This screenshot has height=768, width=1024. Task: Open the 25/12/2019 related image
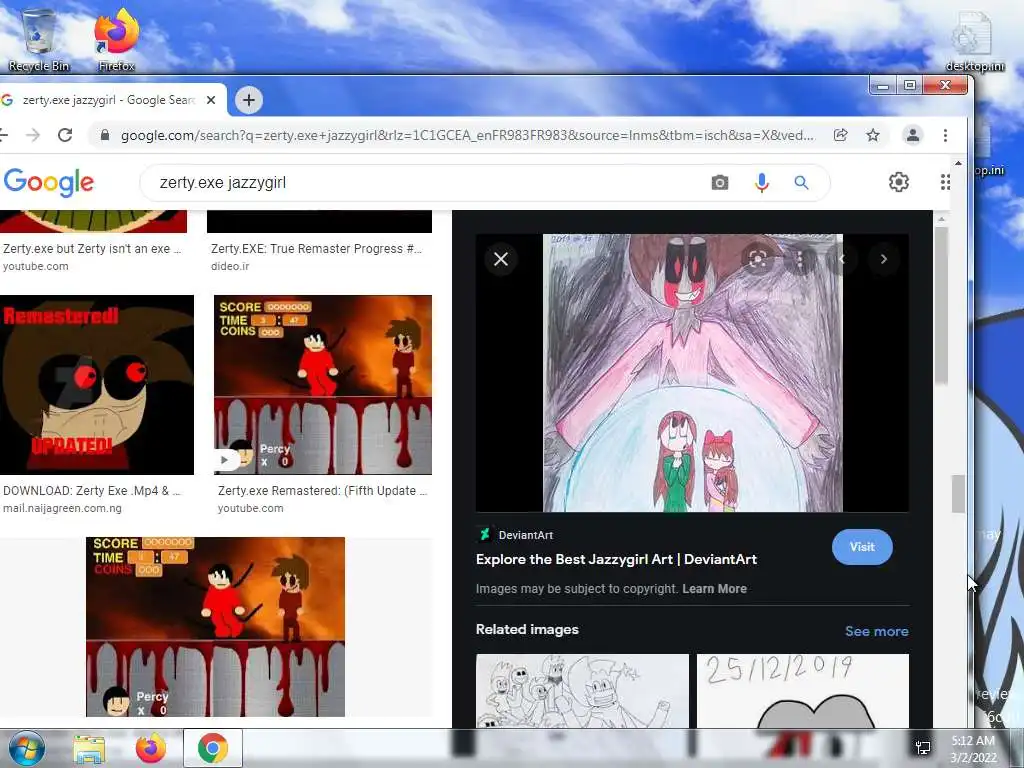click(803, 691)
